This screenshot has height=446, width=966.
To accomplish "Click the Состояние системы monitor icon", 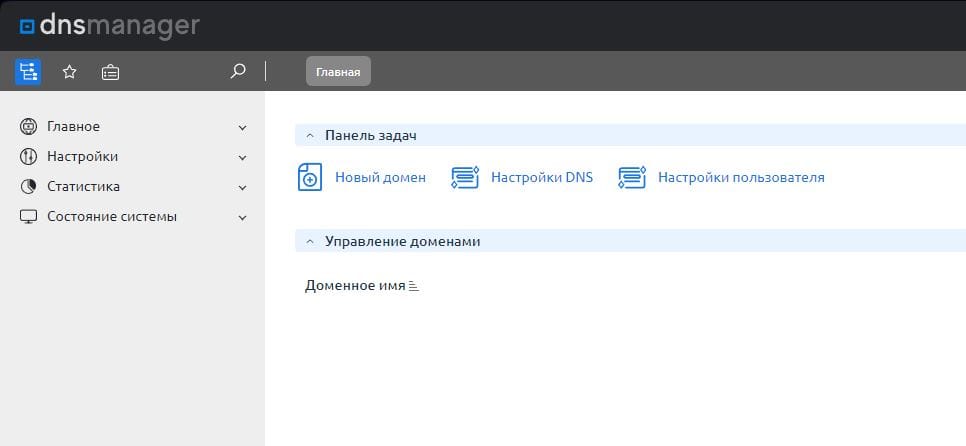I will coord(28,217).
